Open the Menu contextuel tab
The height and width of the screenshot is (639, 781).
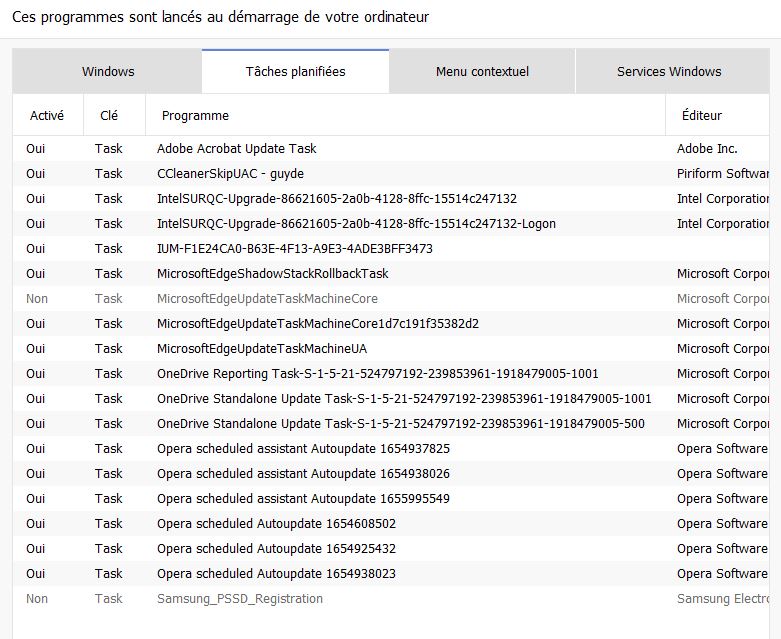(x=482, y=71)
